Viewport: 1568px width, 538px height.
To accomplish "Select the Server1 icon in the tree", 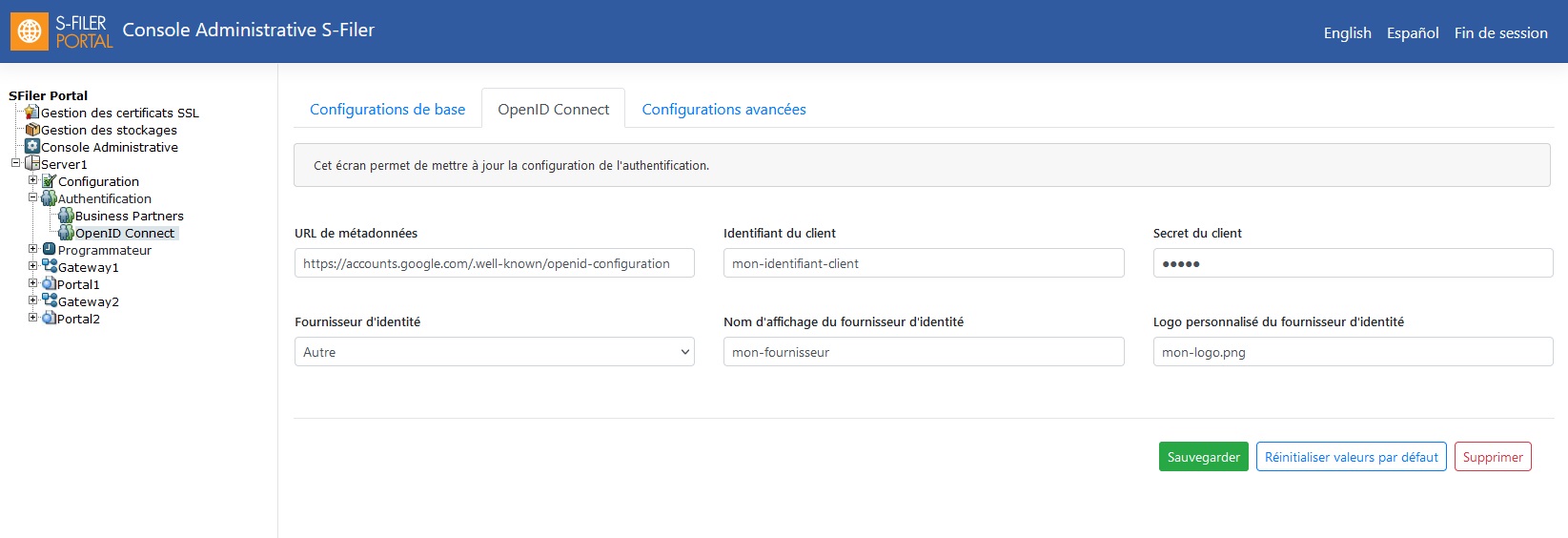I will [32, 164].
